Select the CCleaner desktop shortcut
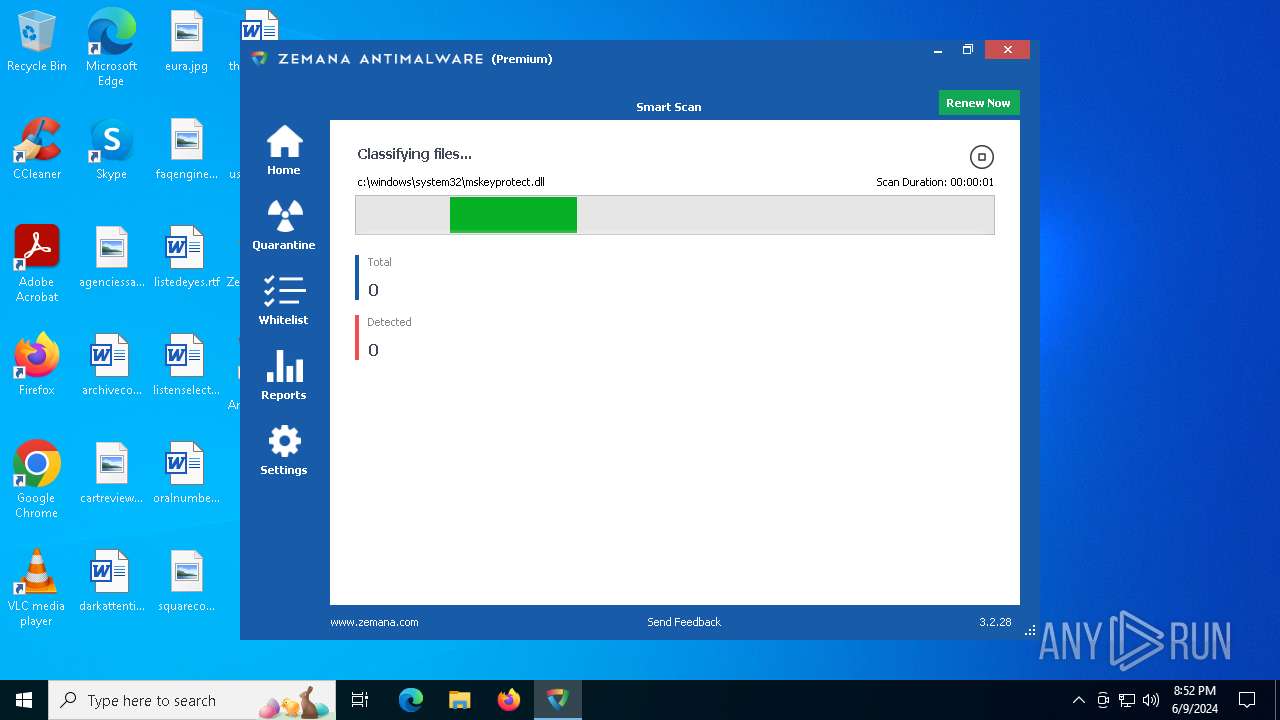Viewport: 1280px width, 720px height. click(37, 150)
